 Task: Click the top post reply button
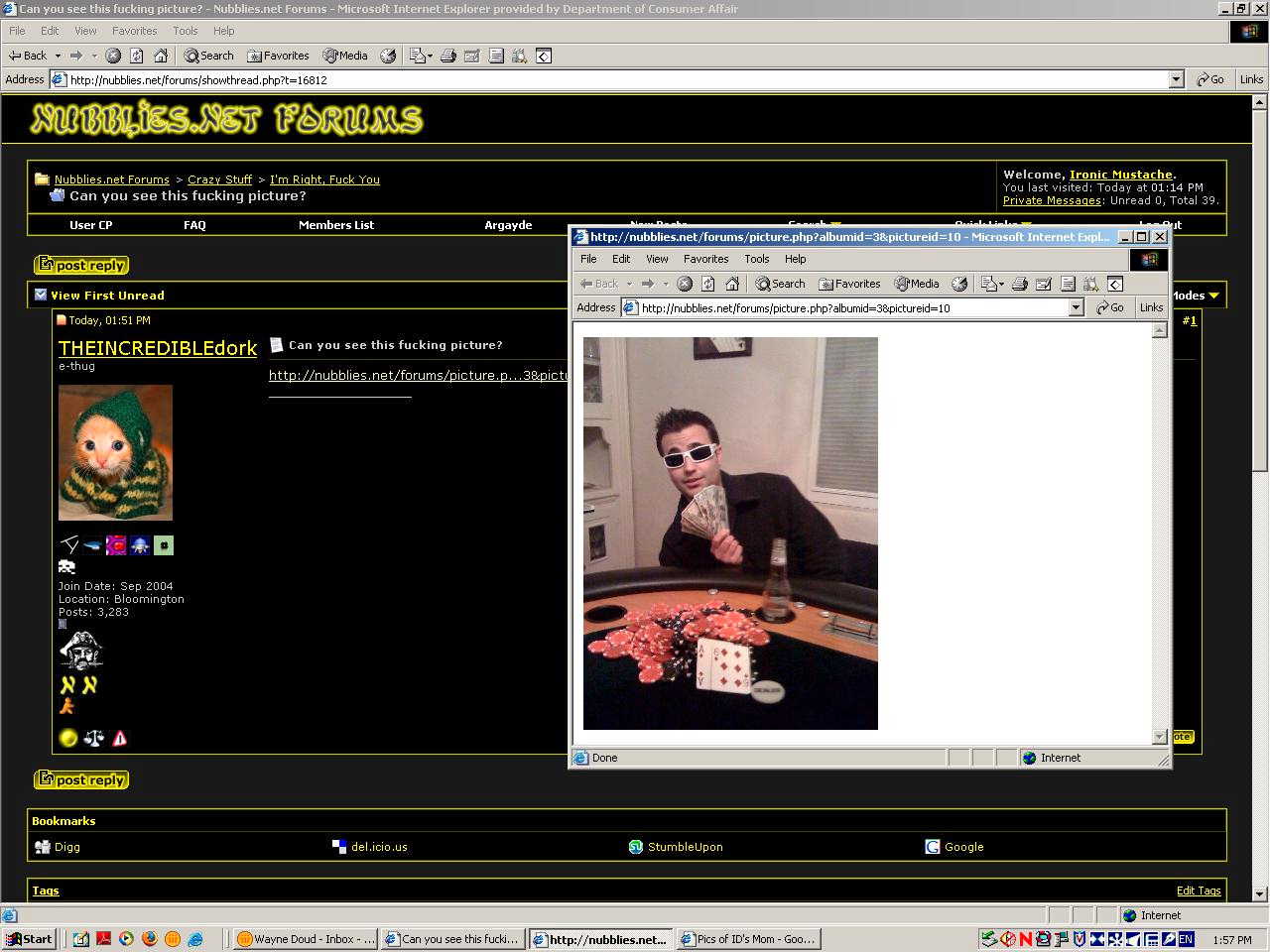coord(81,265)
